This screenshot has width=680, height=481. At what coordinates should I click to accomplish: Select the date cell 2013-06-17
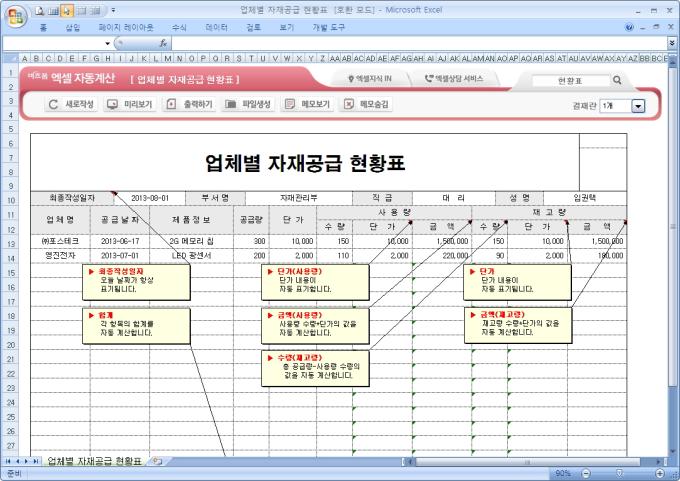pos(120,241)
